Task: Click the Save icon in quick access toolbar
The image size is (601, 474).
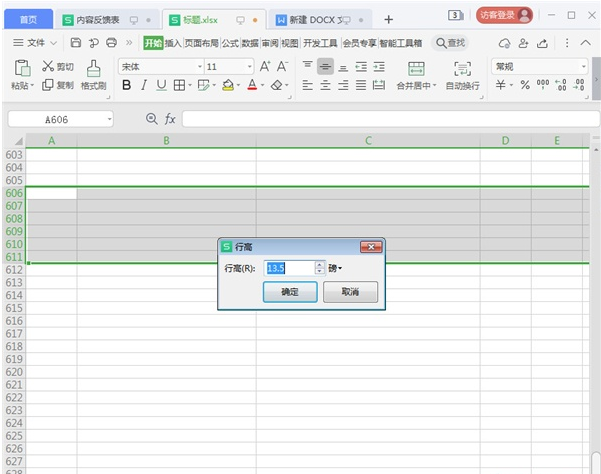Action: click(75, 43)
